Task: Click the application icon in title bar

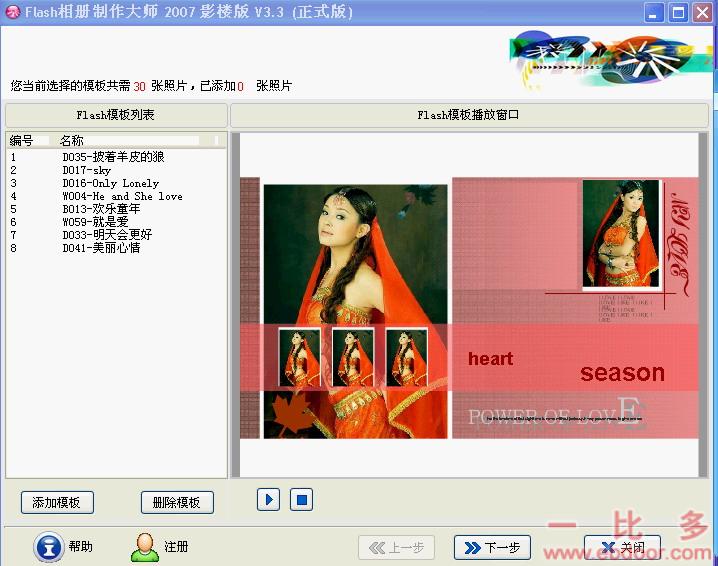Action: click(x=13, y=12)
